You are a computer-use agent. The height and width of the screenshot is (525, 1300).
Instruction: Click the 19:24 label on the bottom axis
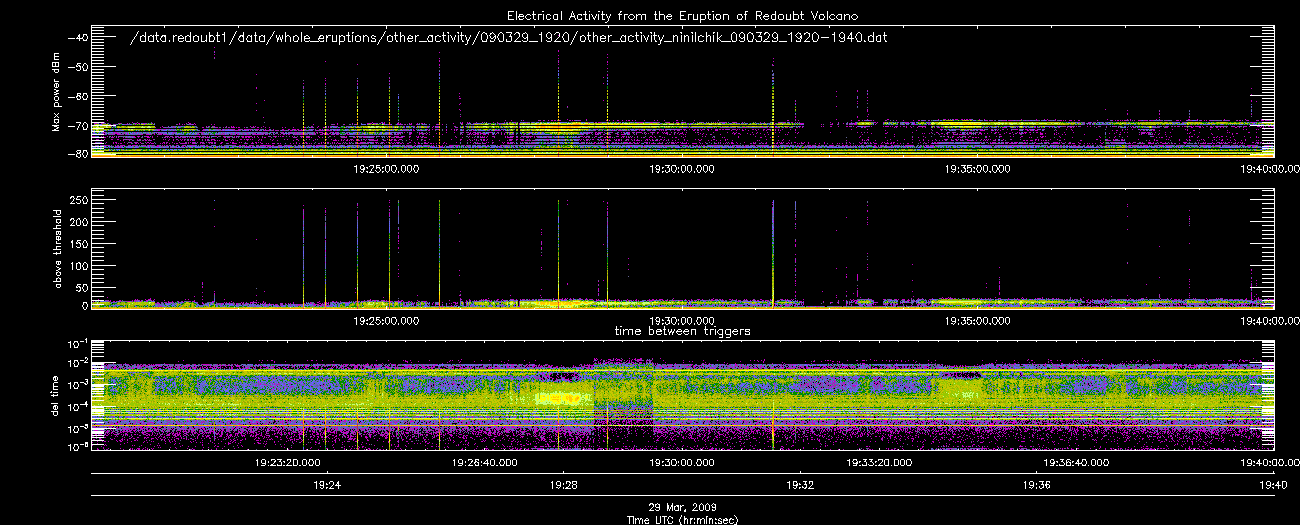327,485
